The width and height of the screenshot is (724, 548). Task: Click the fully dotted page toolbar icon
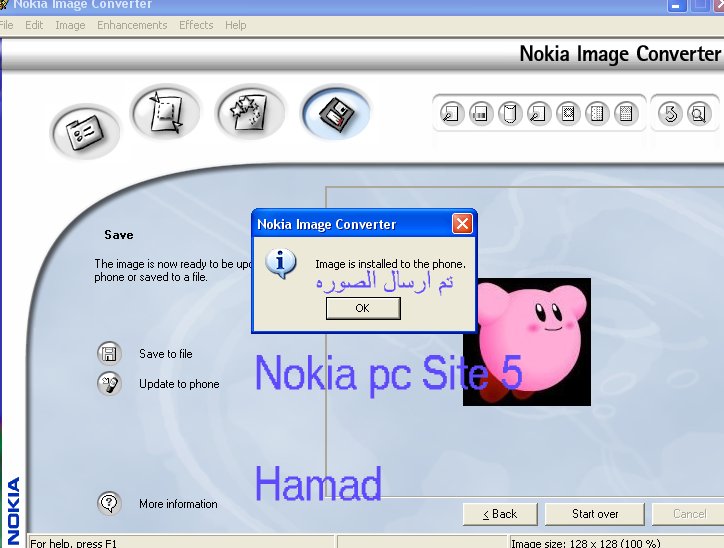pos(626,113)
